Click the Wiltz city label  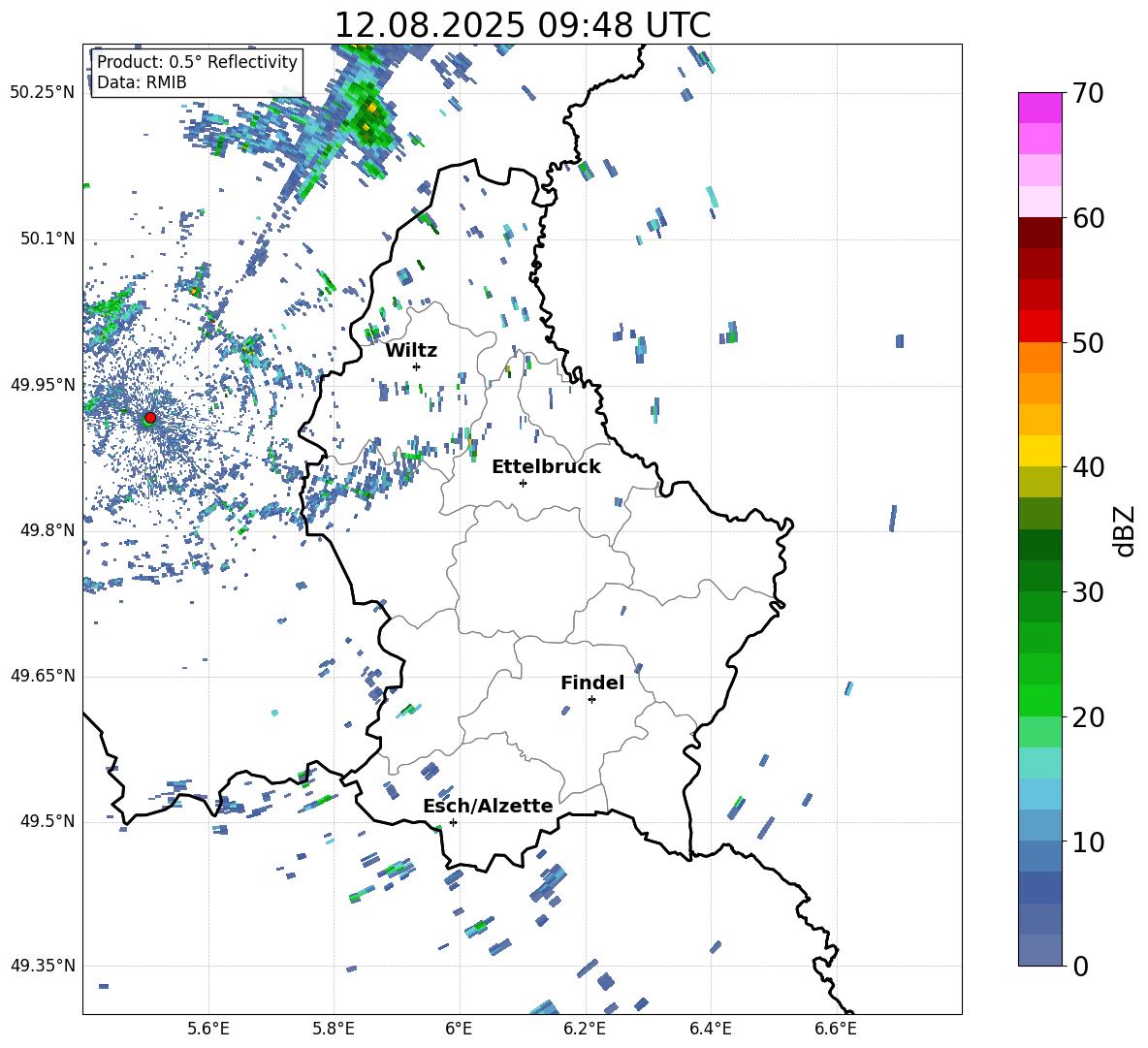coord(411,351)
